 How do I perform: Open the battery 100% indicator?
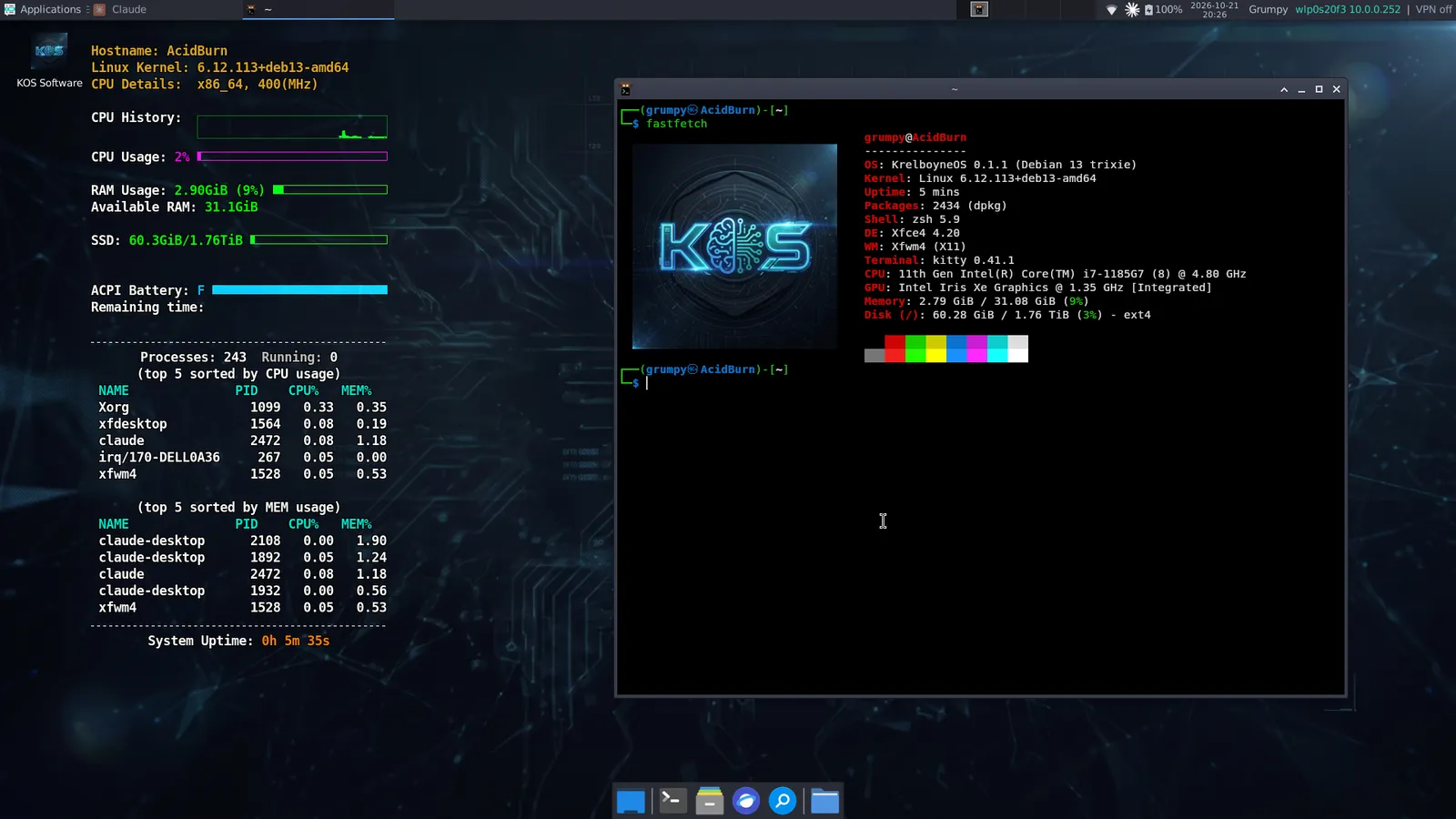point(1164,9)
